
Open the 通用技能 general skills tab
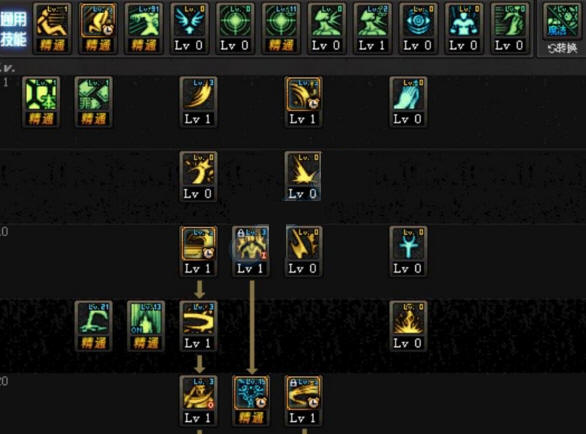13,29
